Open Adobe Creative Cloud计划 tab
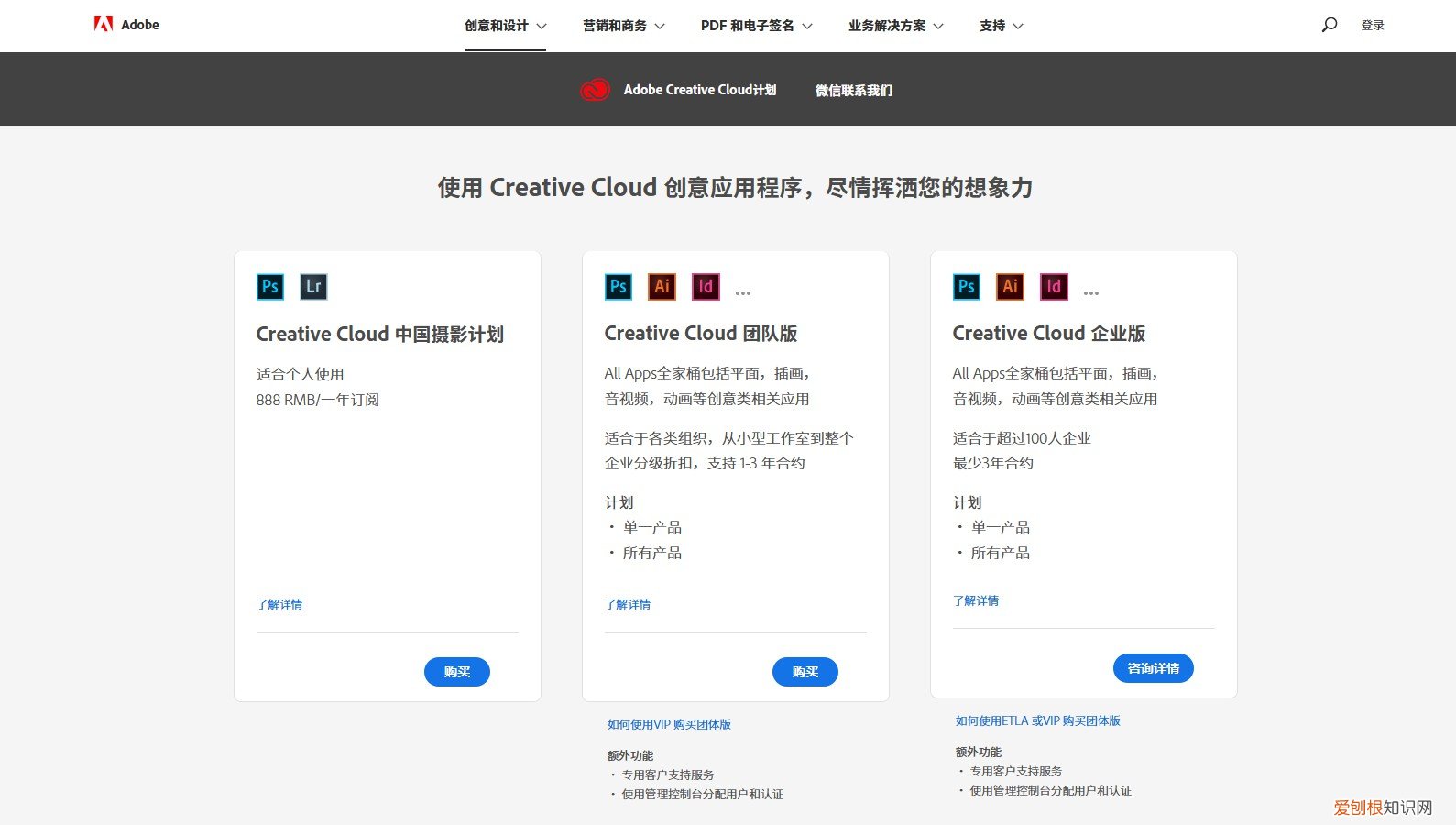The height and width of the screenshot is (825, 1456). click(700, 90)
